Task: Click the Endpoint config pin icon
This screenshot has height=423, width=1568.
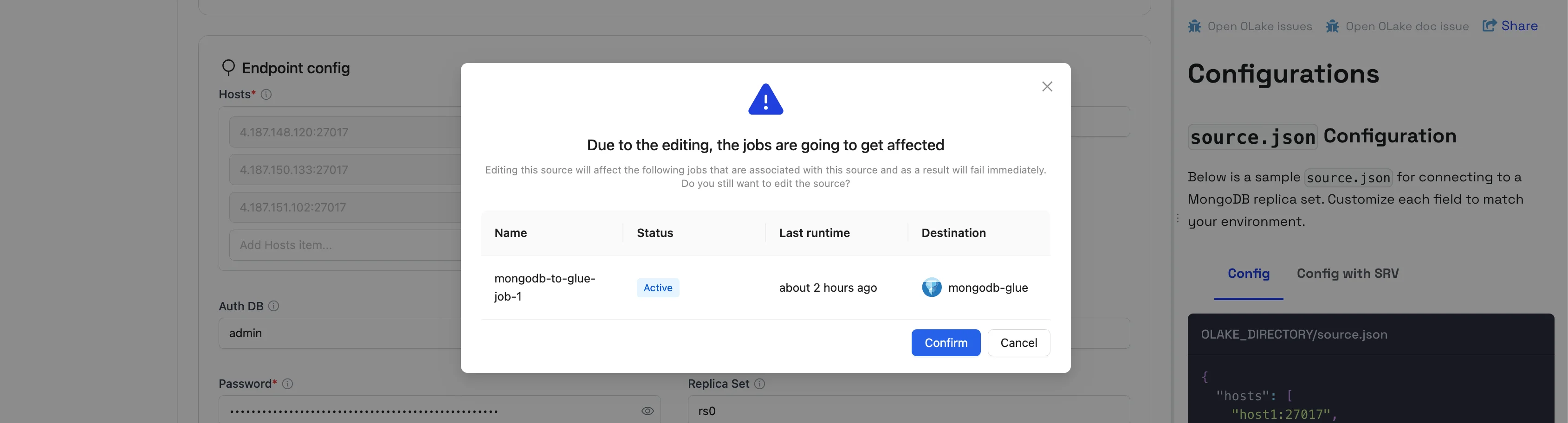Action: coord(228,68)
